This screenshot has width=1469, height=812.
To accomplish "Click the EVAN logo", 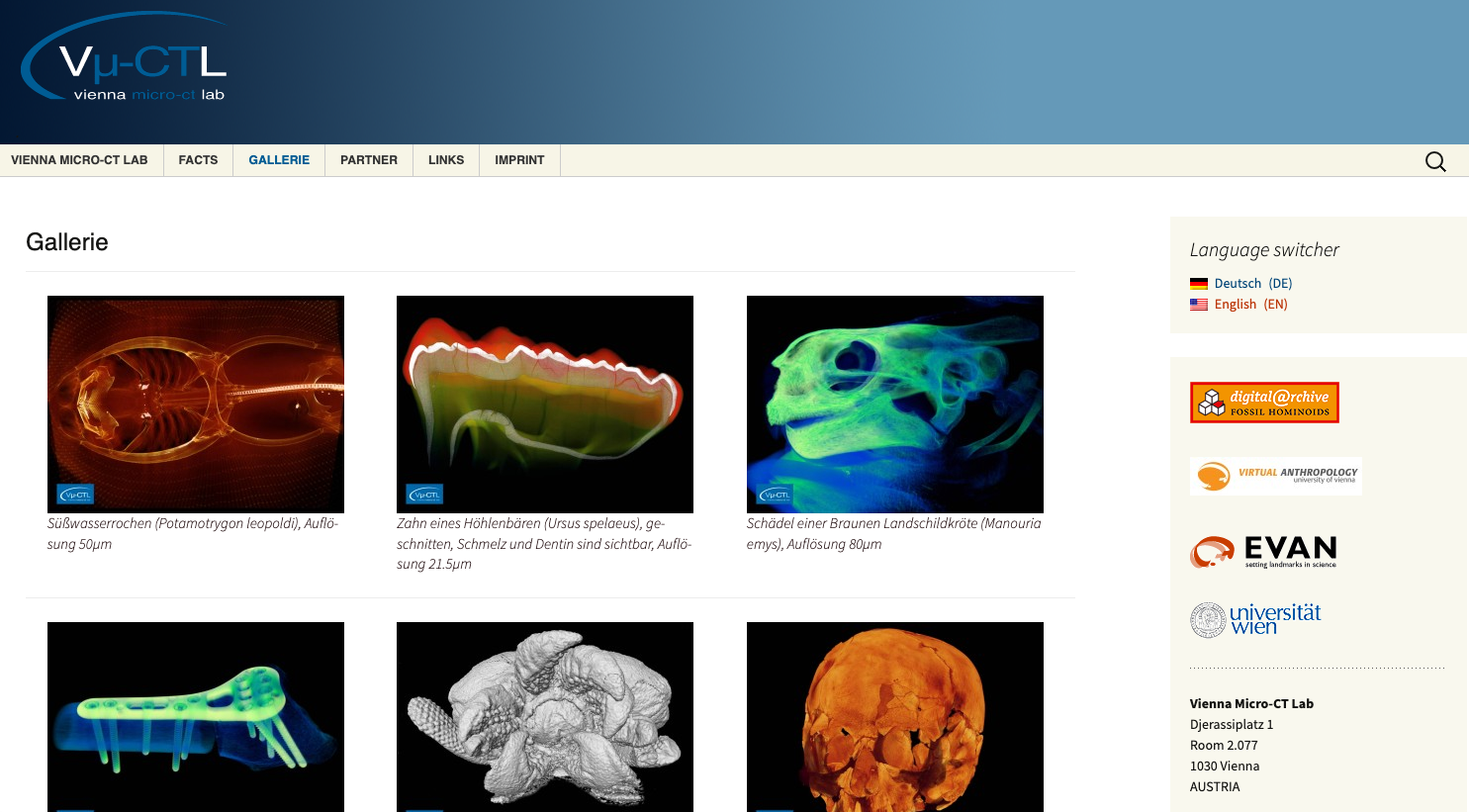I will pyautogui.click(x=1263, y=551).
